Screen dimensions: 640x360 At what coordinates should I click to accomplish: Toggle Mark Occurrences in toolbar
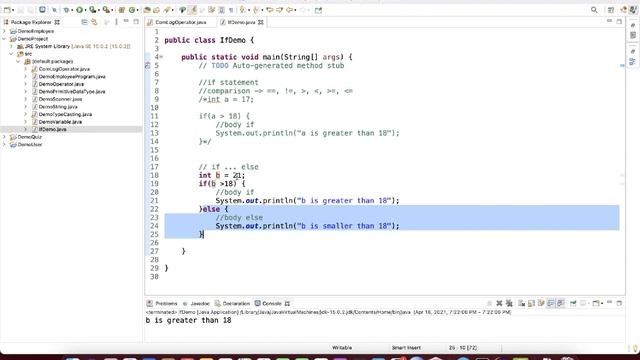click(x=192, y=10)
